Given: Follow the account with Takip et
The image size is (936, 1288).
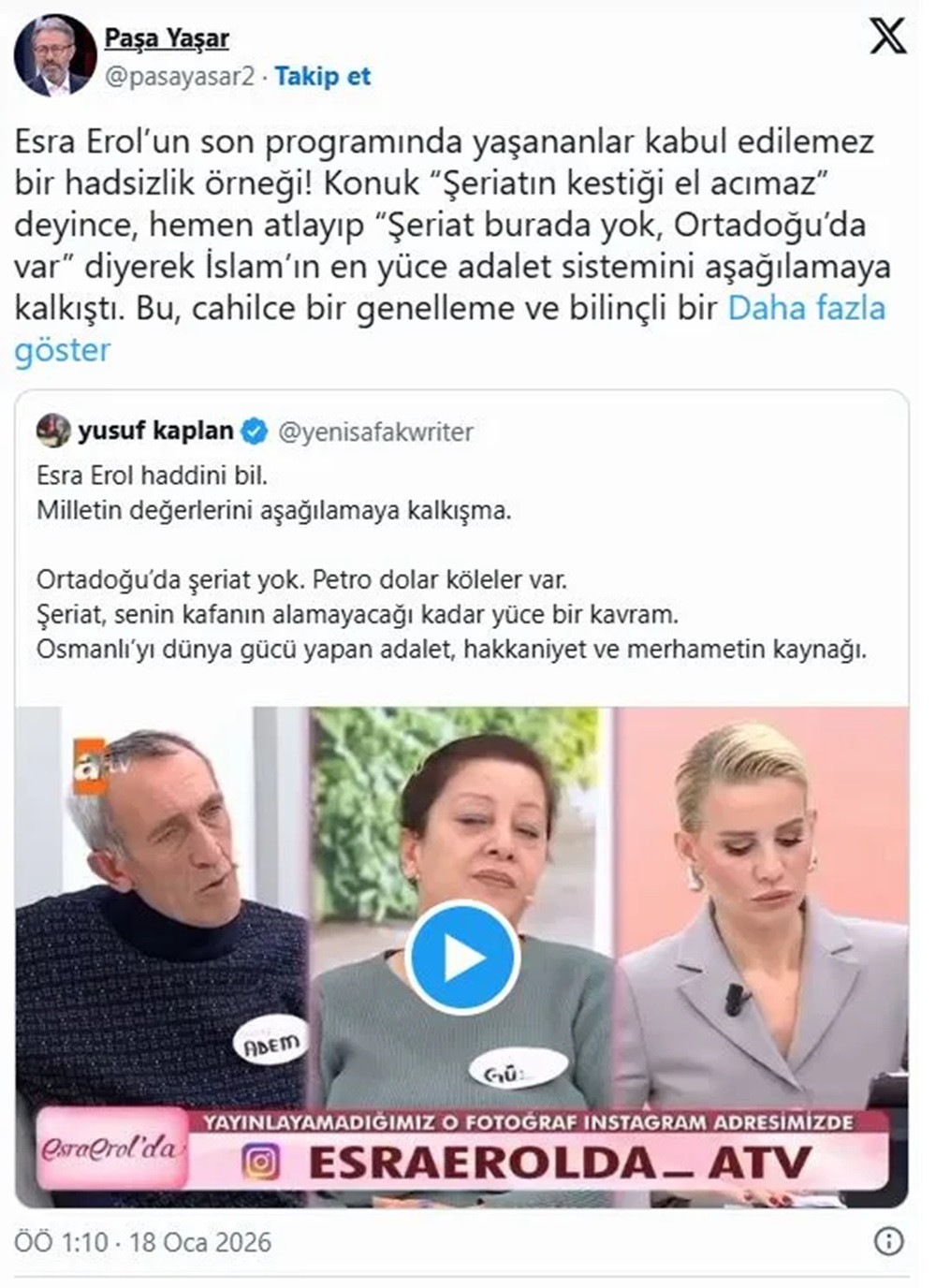Looking at the screenshot, I should pos(323,77).
